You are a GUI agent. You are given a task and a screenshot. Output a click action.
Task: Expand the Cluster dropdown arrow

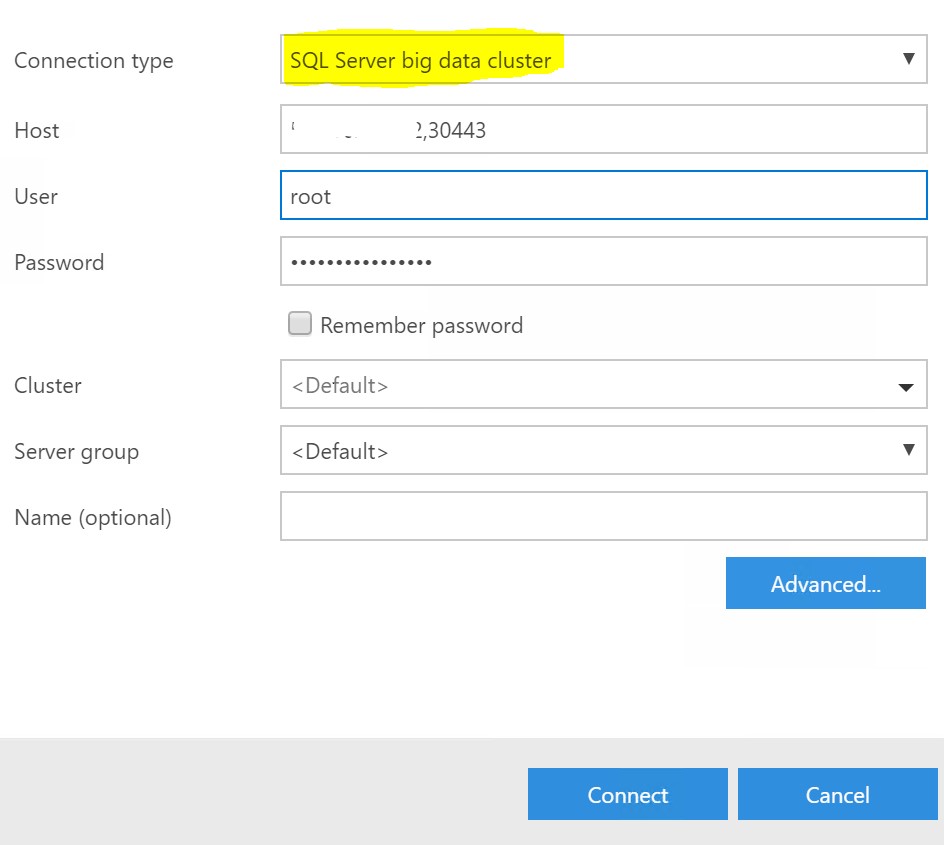coord(906,386)
